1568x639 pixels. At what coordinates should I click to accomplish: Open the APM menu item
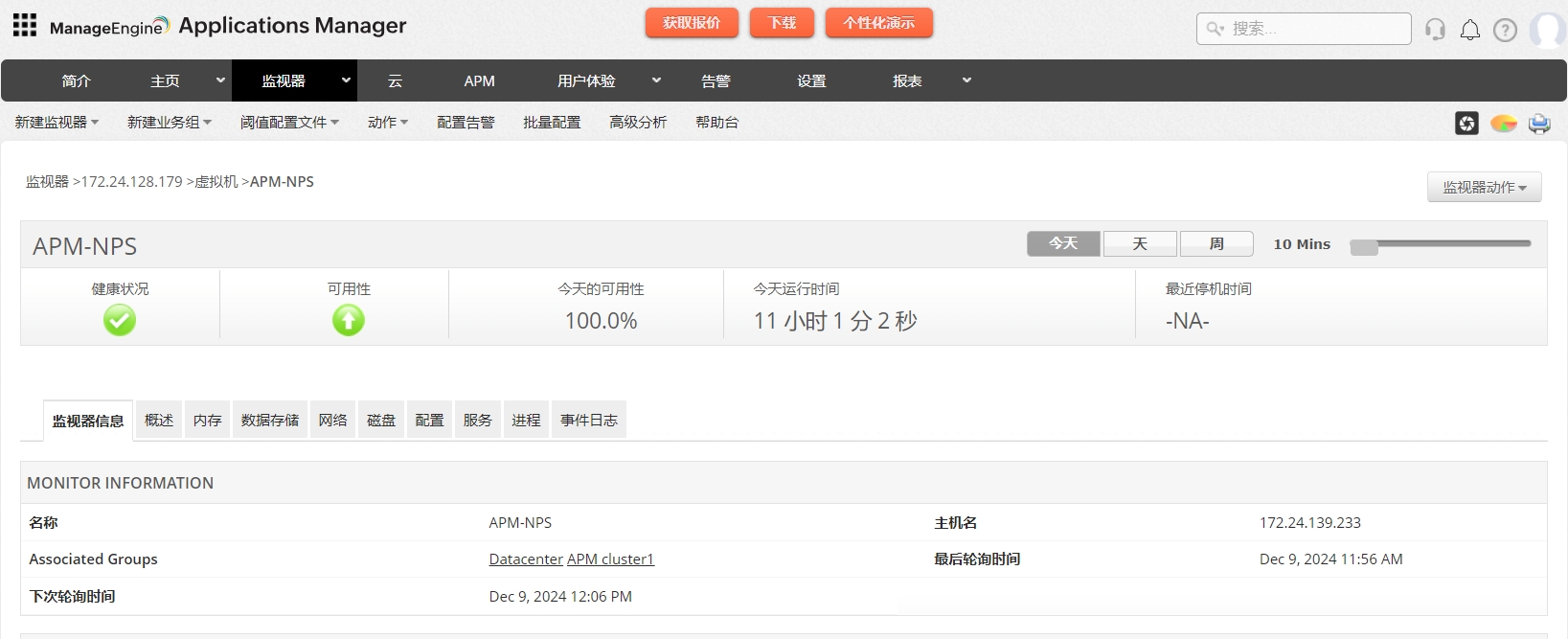[x=479, y=81]
